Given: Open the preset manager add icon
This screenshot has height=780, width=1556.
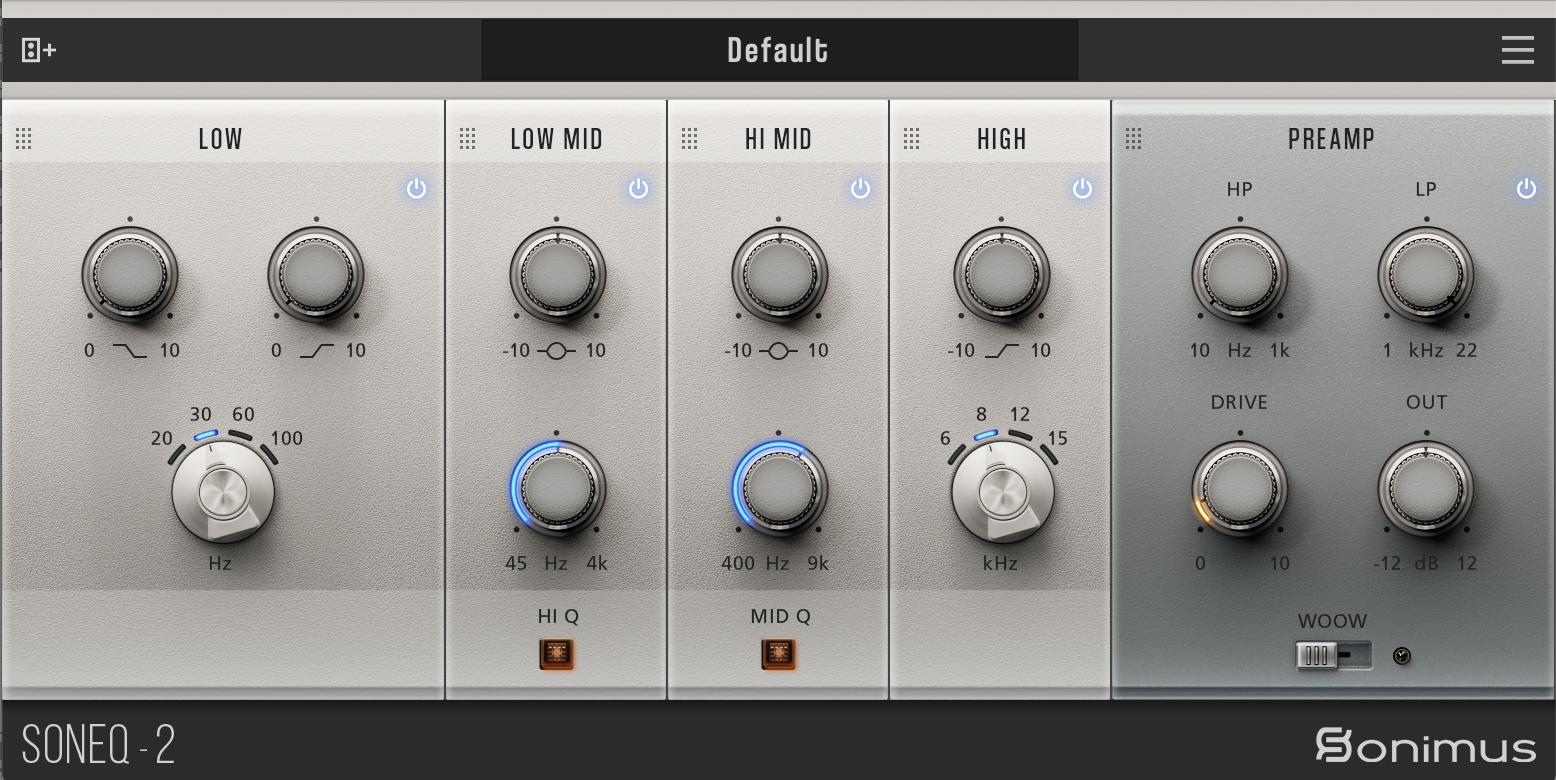Looking at the screenshot, I should point(38,50).
